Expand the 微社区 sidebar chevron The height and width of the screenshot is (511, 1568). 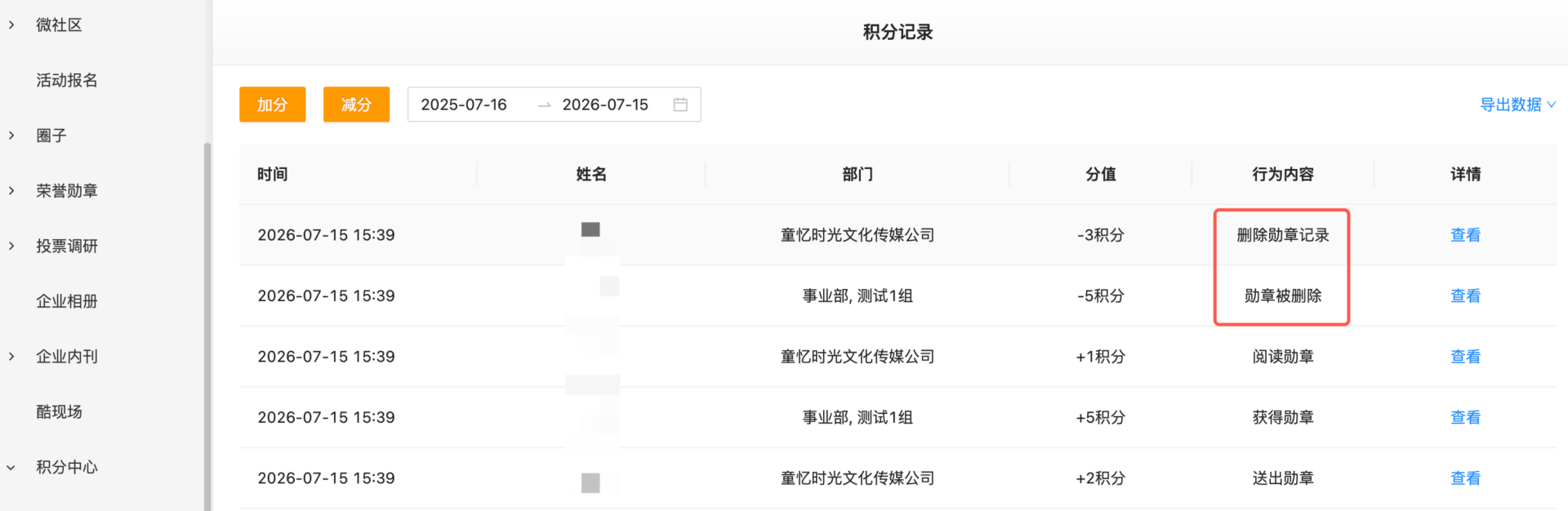(x=11, y=25)
